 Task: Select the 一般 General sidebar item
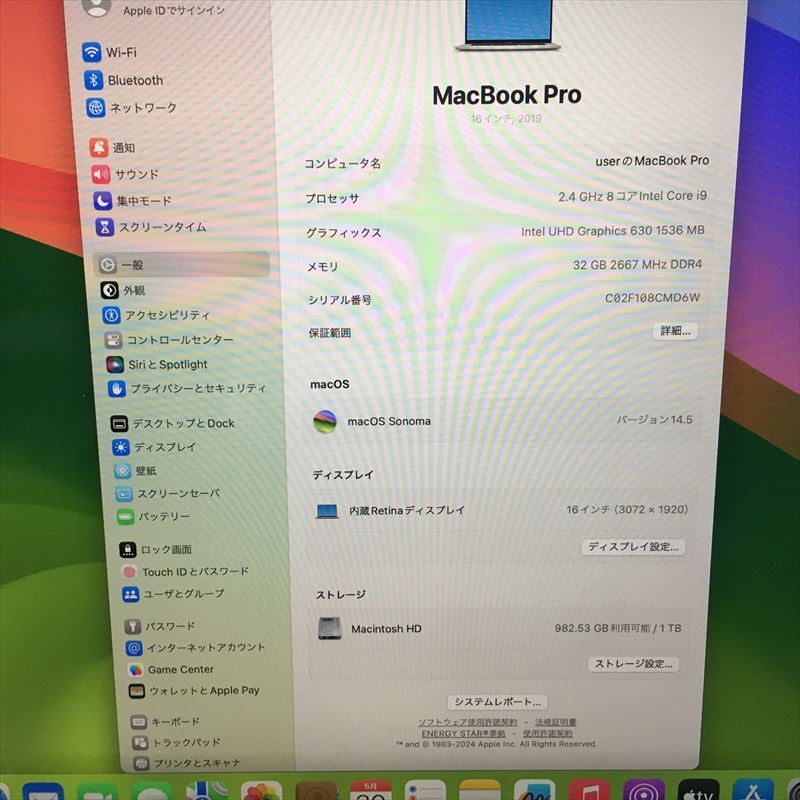click(x=182, y=265)
